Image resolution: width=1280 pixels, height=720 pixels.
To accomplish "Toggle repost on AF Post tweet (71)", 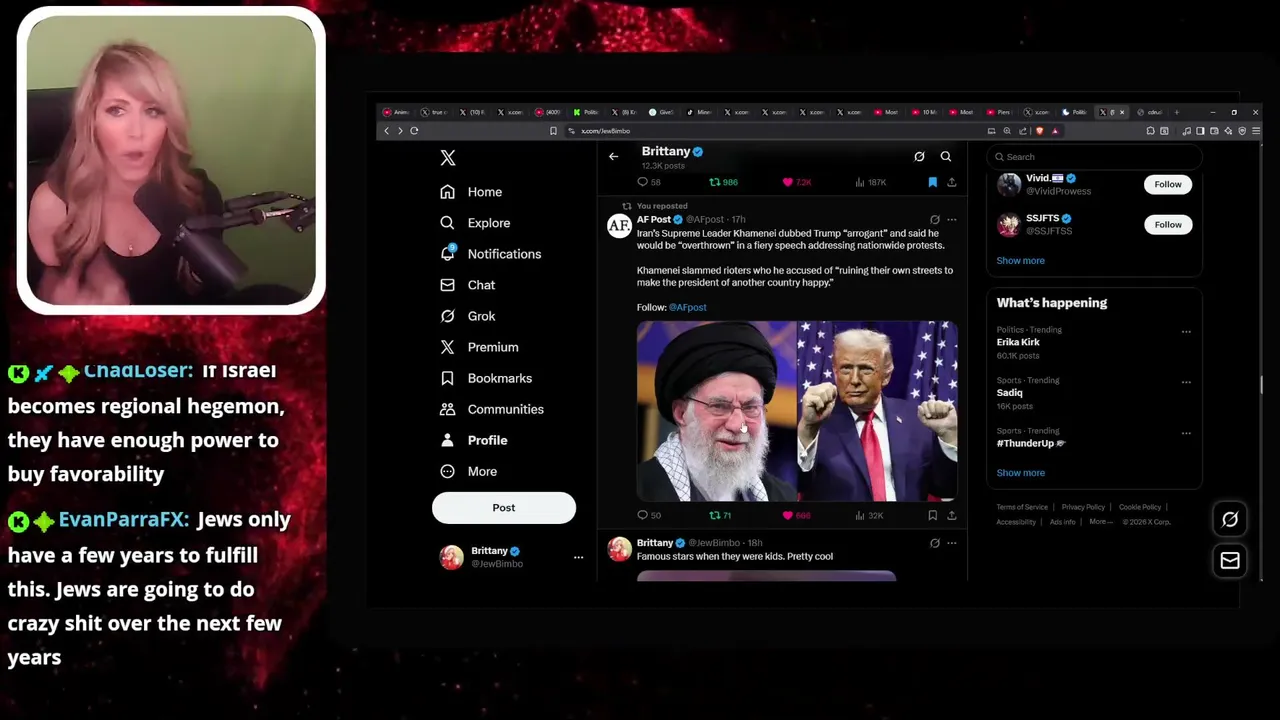I will point(720,515).
